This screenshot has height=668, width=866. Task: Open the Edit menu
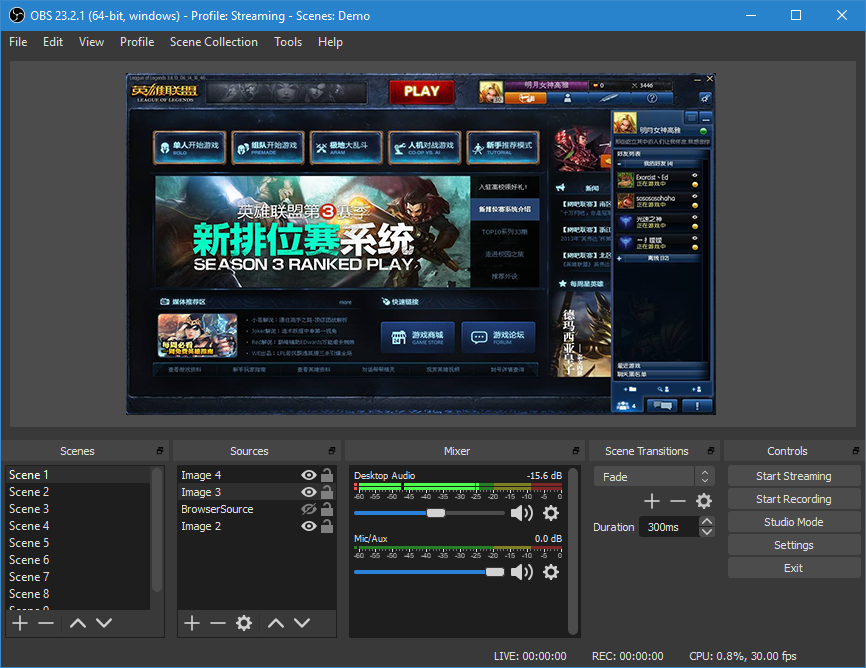(x=53, y=42)
